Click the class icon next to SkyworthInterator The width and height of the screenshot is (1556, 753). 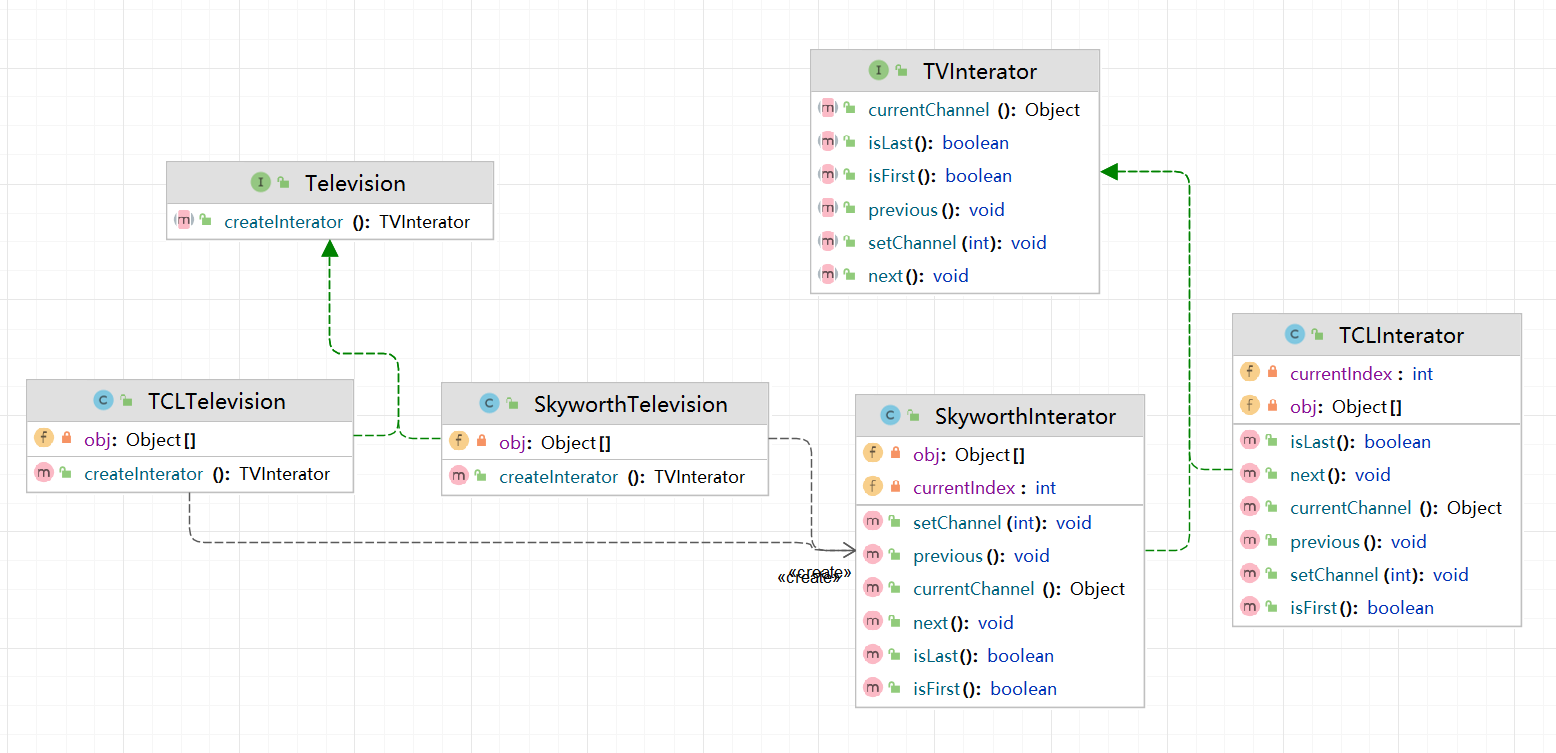coord(890,416)
